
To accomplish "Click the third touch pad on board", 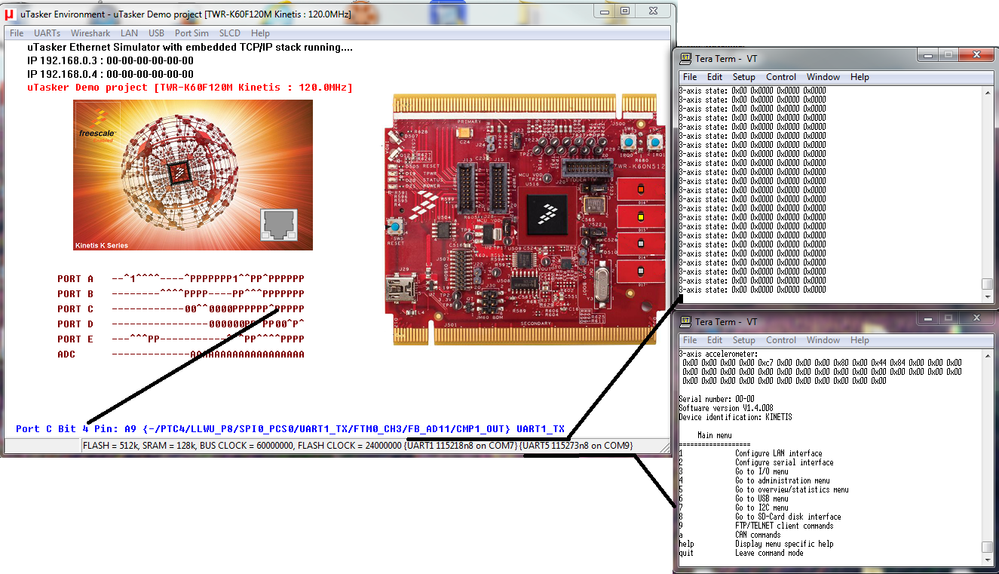I will [x=641, y=244].
